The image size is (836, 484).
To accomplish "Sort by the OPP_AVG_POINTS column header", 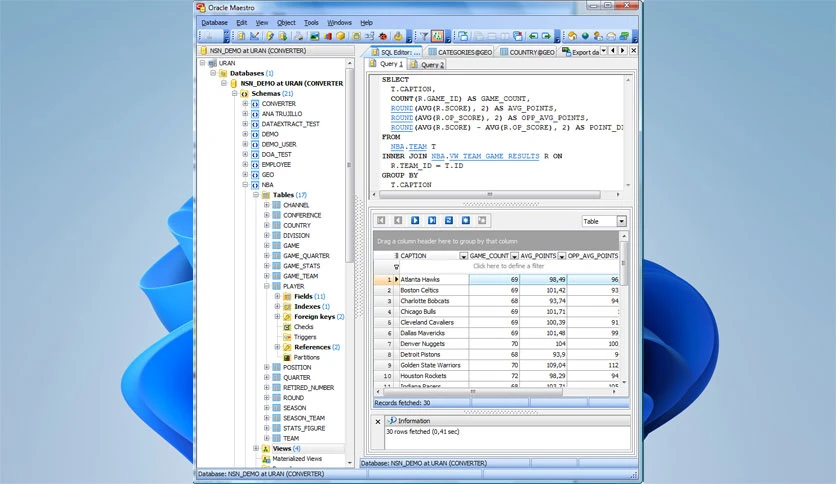I will 592,256.
